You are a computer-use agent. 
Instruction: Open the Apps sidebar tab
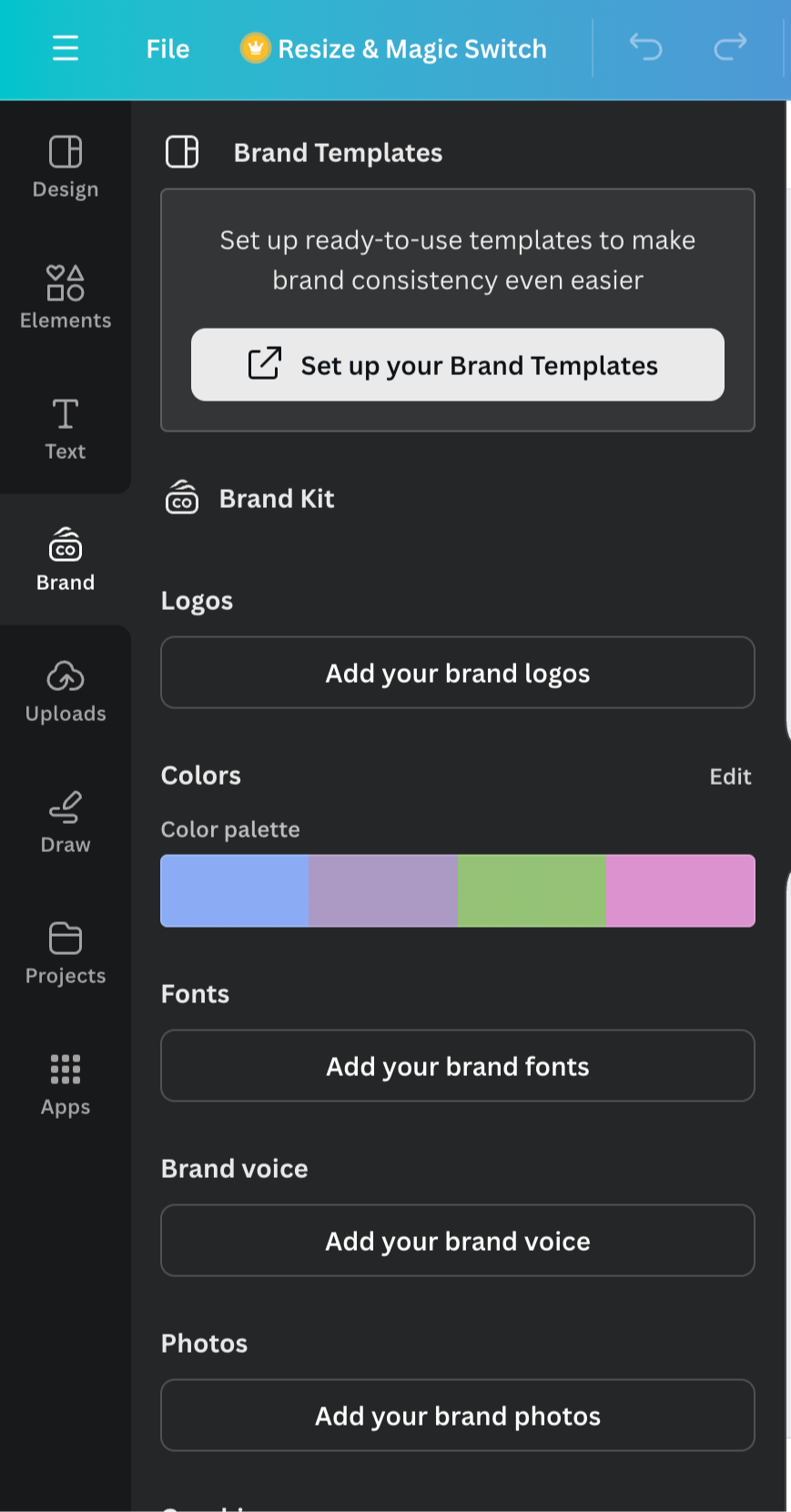66,1084
